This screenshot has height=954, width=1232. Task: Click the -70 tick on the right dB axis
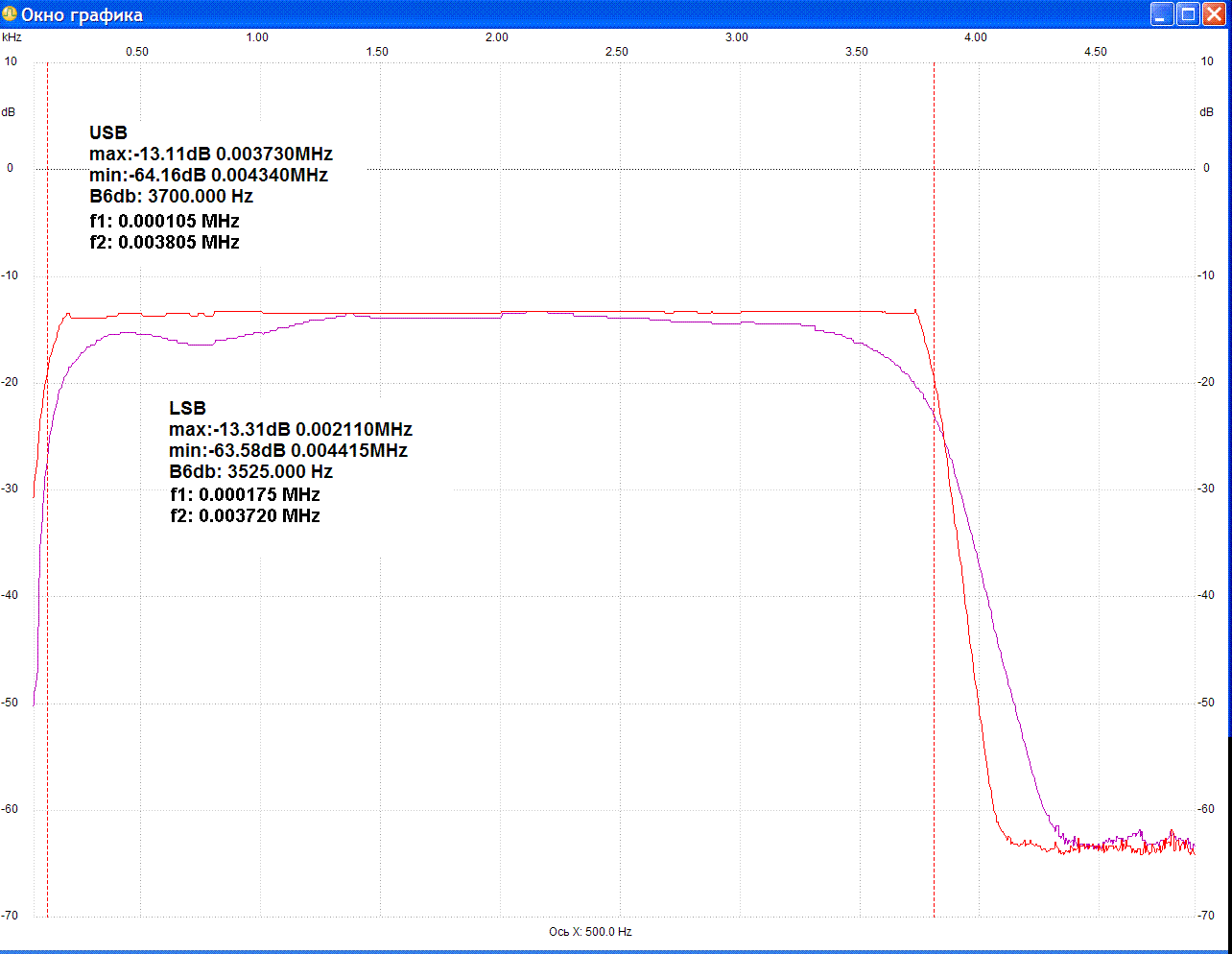click(1206, 916)
